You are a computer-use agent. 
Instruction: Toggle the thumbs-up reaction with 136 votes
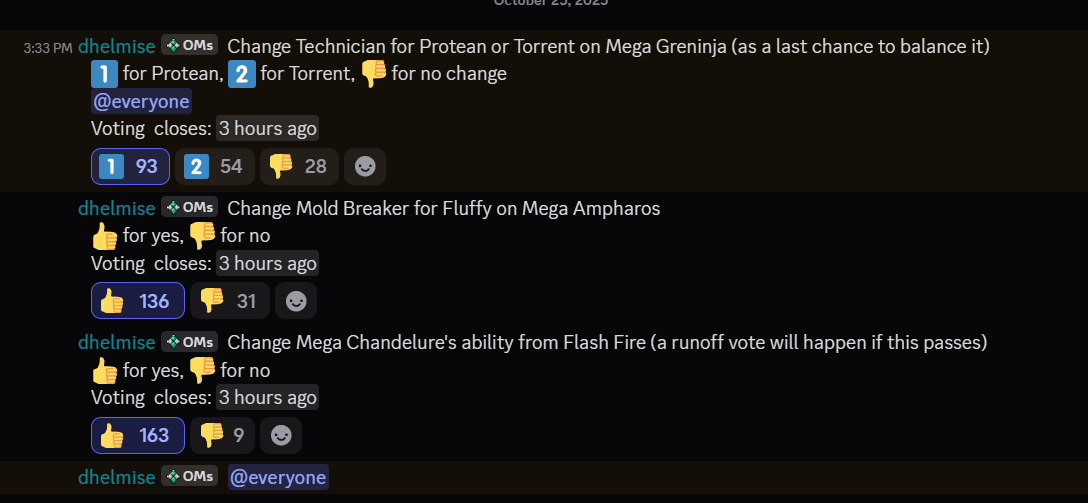[x=137, y=301]
